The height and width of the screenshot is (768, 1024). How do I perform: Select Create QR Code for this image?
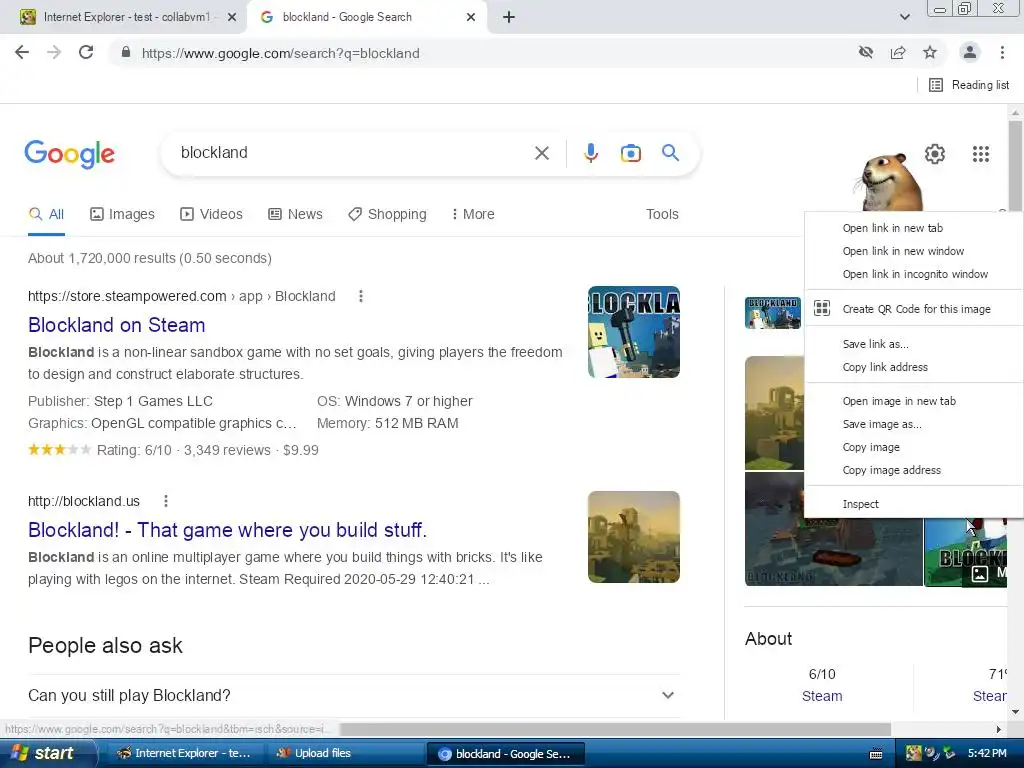pyautogui.click(x=913, y=309)
